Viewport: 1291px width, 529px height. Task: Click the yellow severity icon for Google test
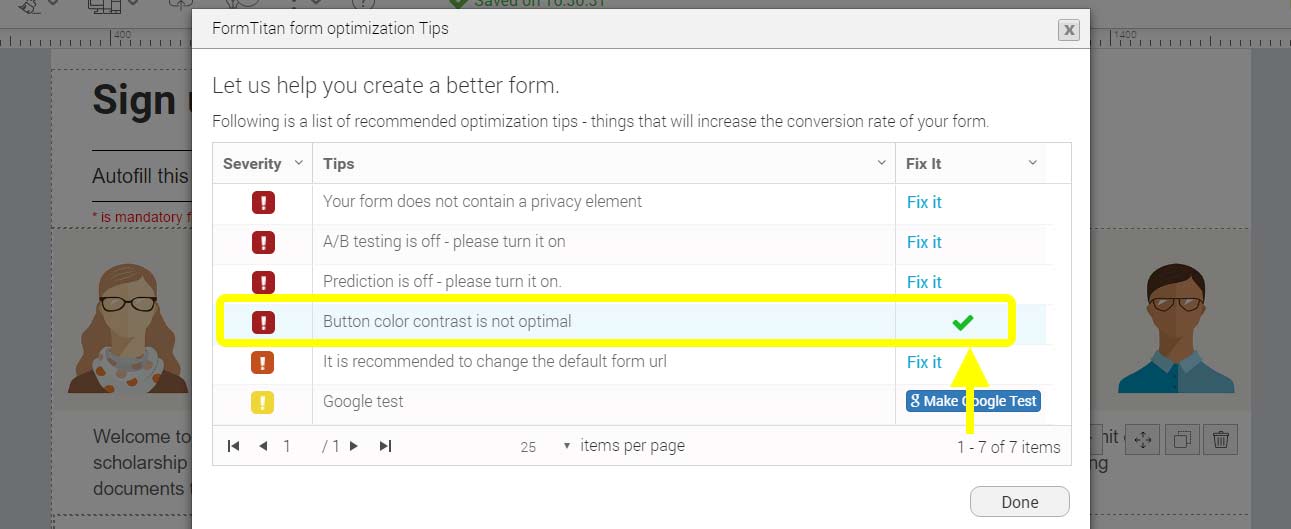pos(263,402)
